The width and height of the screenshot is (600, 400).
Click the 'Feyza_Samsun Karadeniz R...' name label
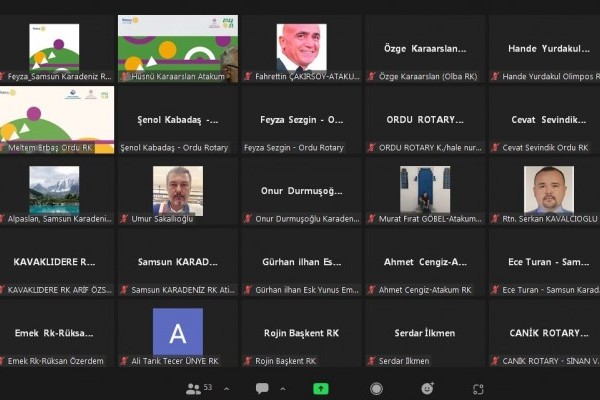(x=60, y=77)
